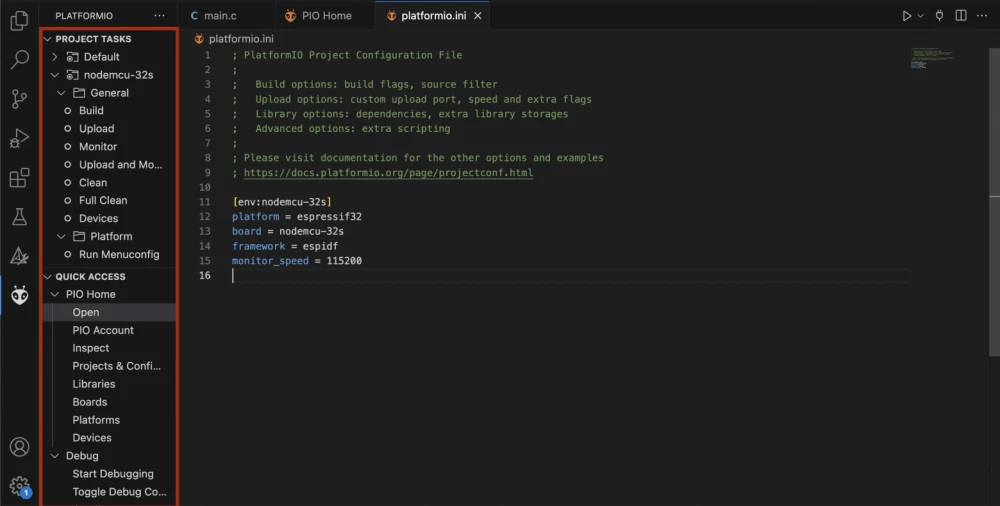Open the Source Control view

click(19, 98)
